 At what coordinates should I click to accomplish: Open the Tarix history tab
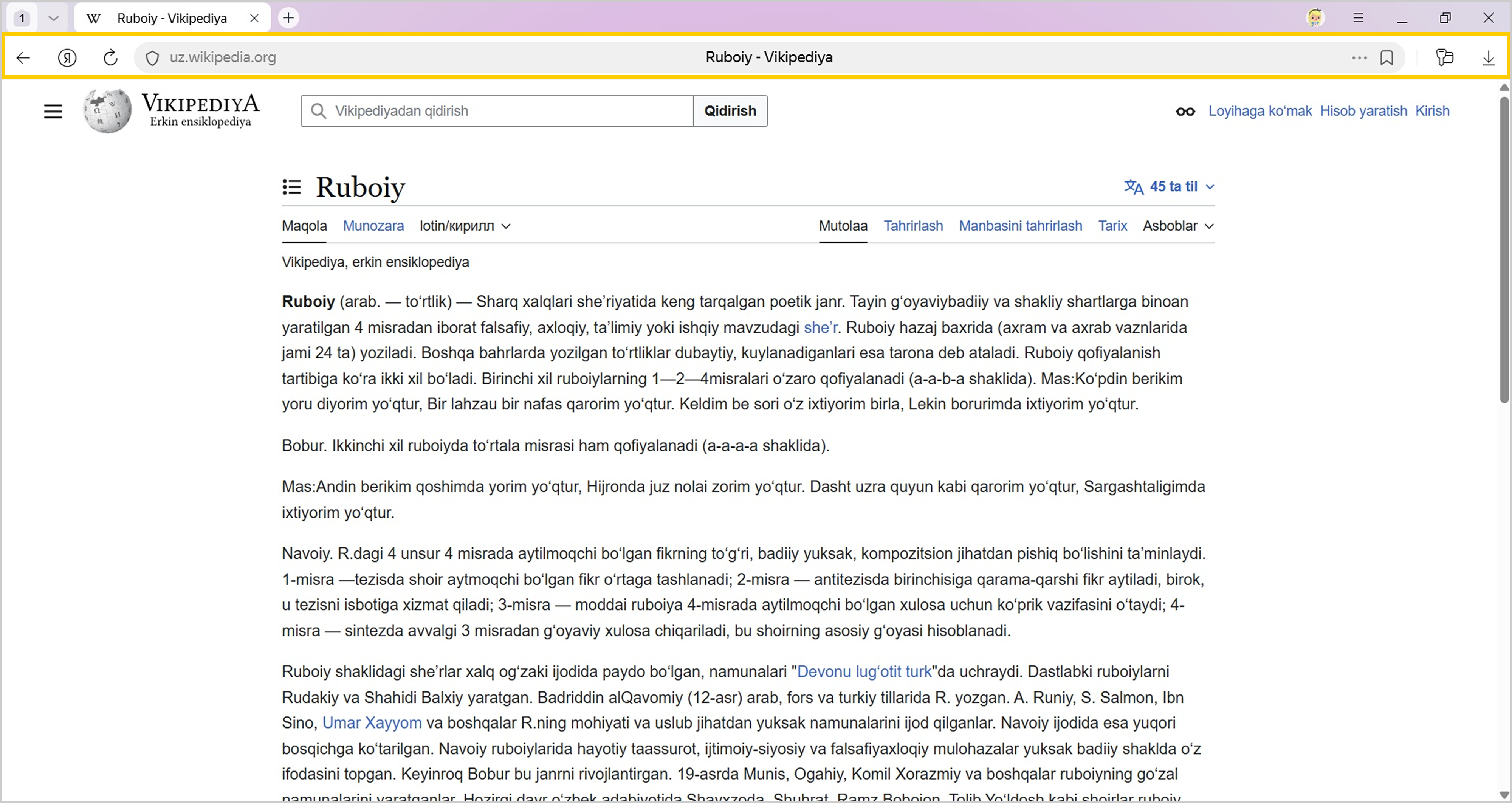click(x=1112, y=226)
